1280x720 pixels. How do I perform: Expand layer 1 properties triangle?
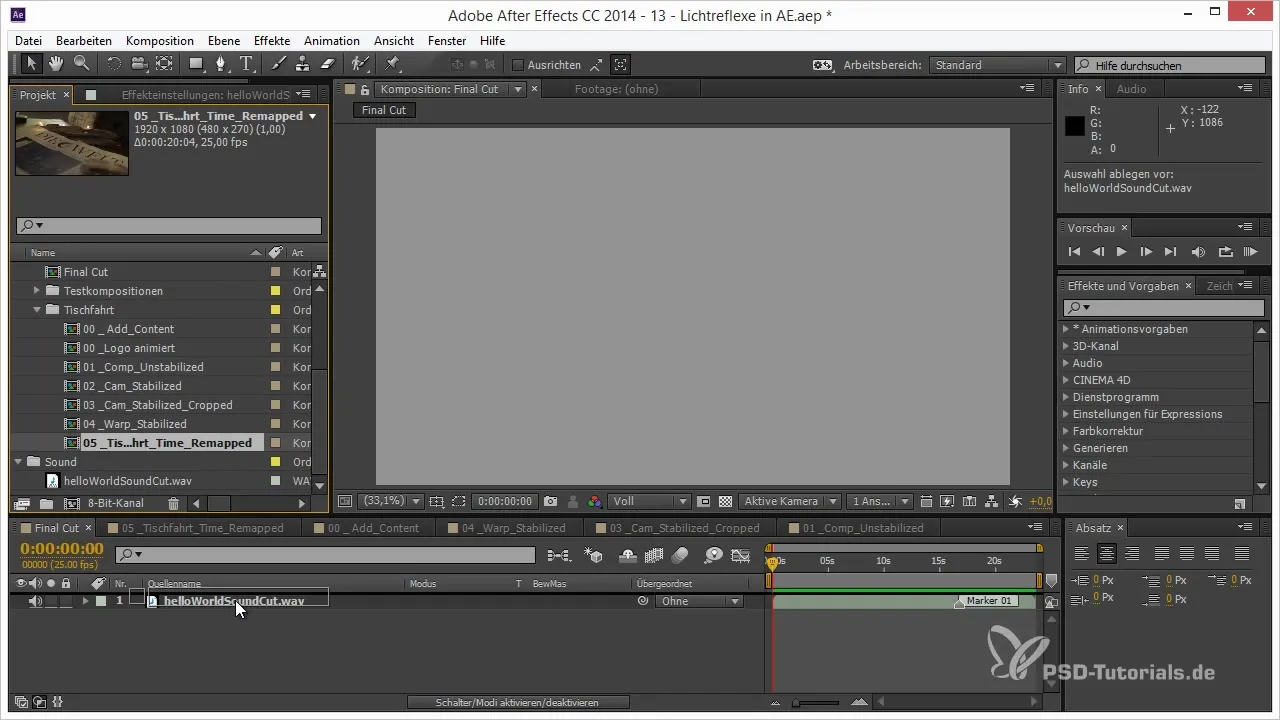(x=85, y=601)
